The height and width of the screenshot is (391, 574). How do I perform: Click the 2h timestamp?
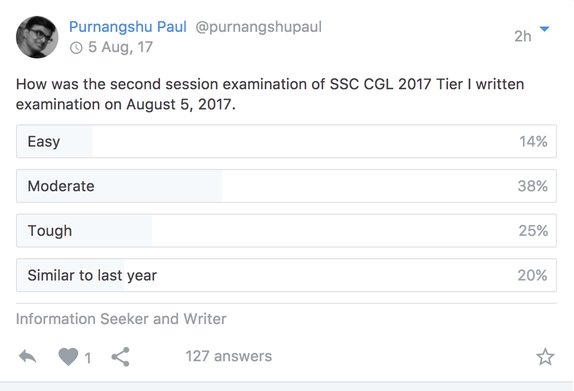tap(522, 36)
